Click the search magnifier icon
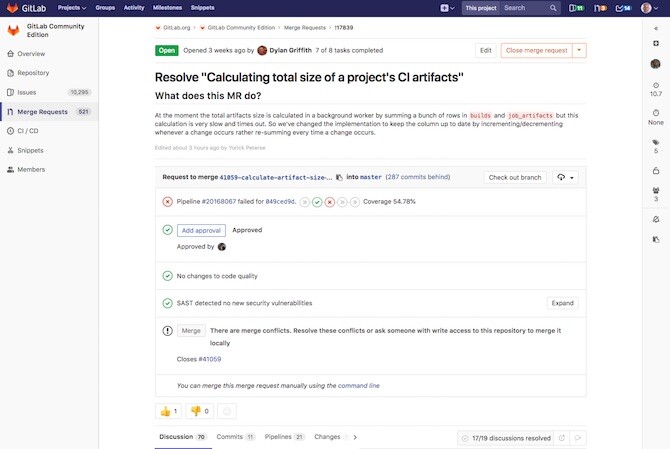The height and width of the screenshot is (449, 670). (553, 8)
